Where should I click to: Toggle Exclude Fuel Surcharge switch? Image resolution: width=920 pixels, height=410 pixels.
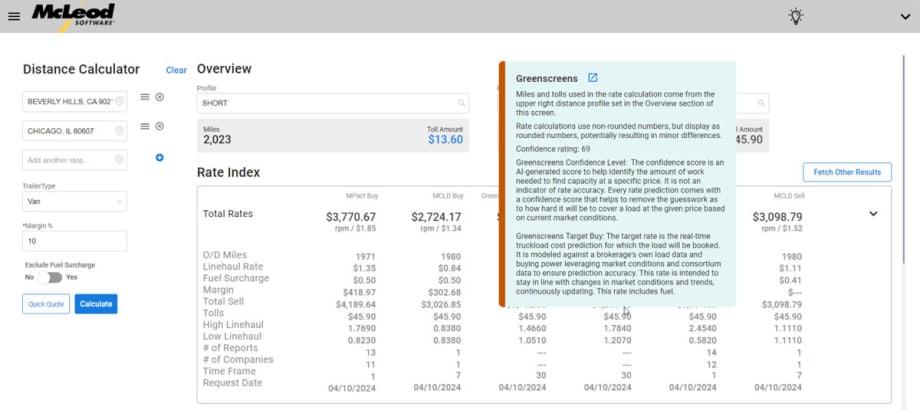pyautogui.click(x=50, y=277)
